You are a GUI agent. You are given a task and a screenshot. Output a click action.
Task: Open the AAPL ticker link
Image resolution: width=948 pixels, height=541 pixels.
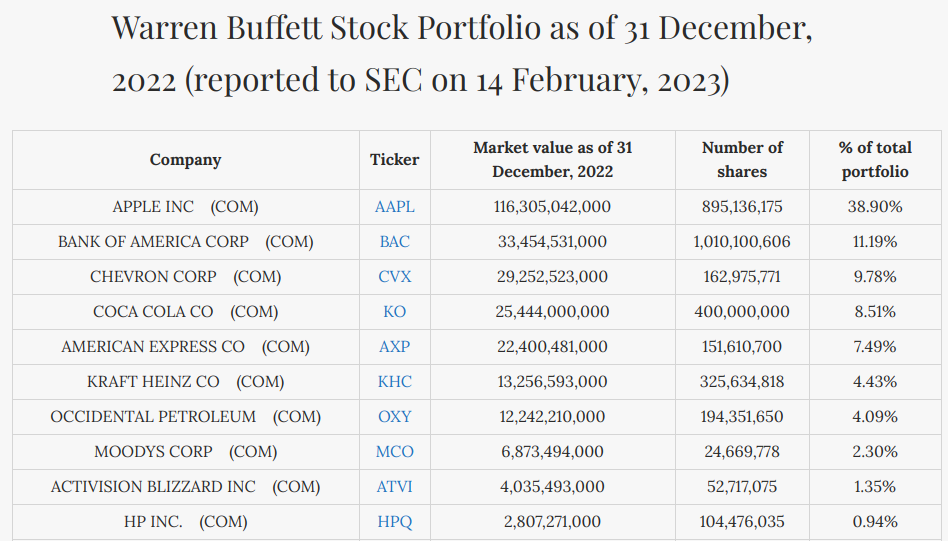pos(394,207)
